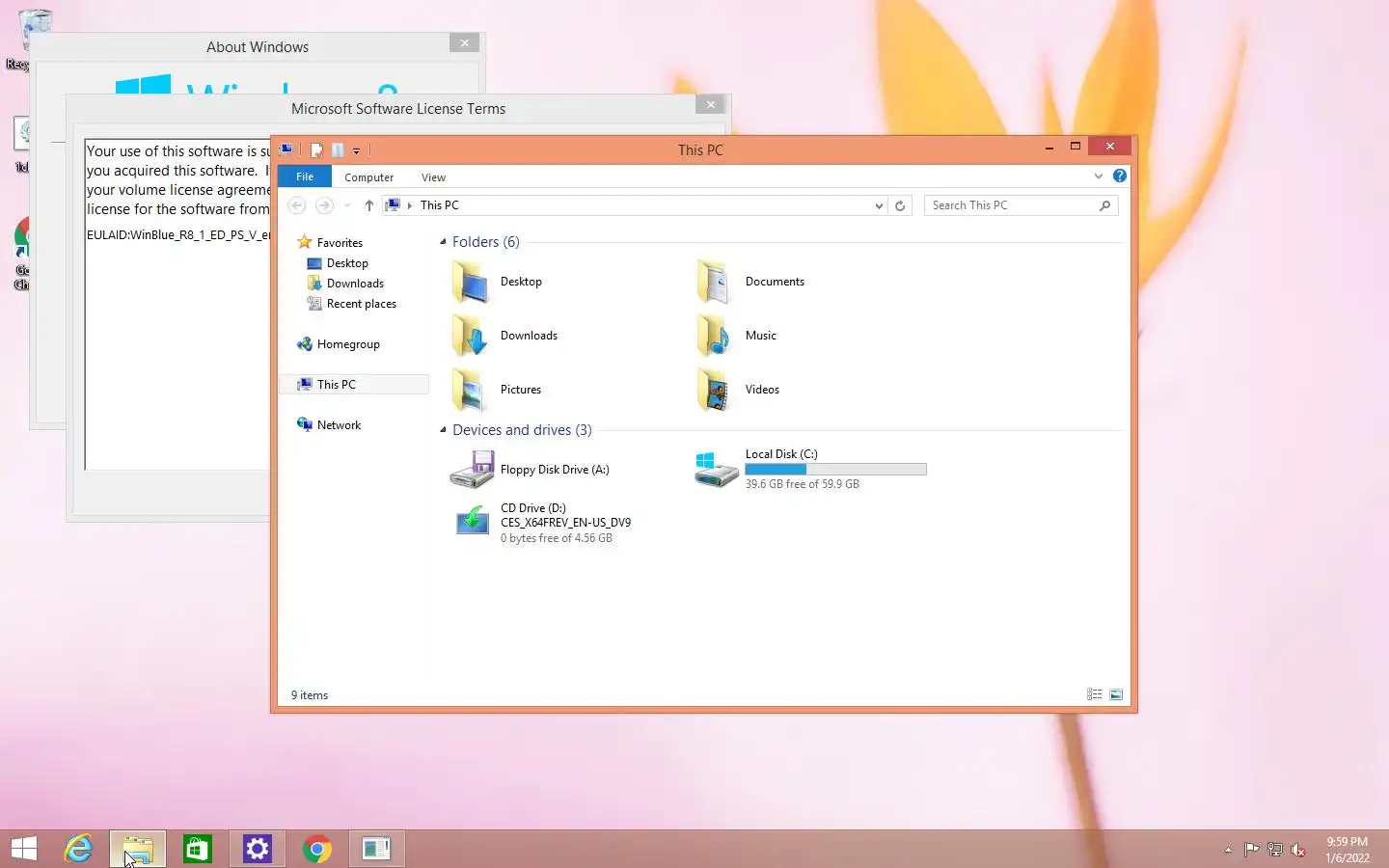Expand the ribbon with the chevron arrow
The height and width of the screenshot is (868, 1389).
click(1098, 176)
